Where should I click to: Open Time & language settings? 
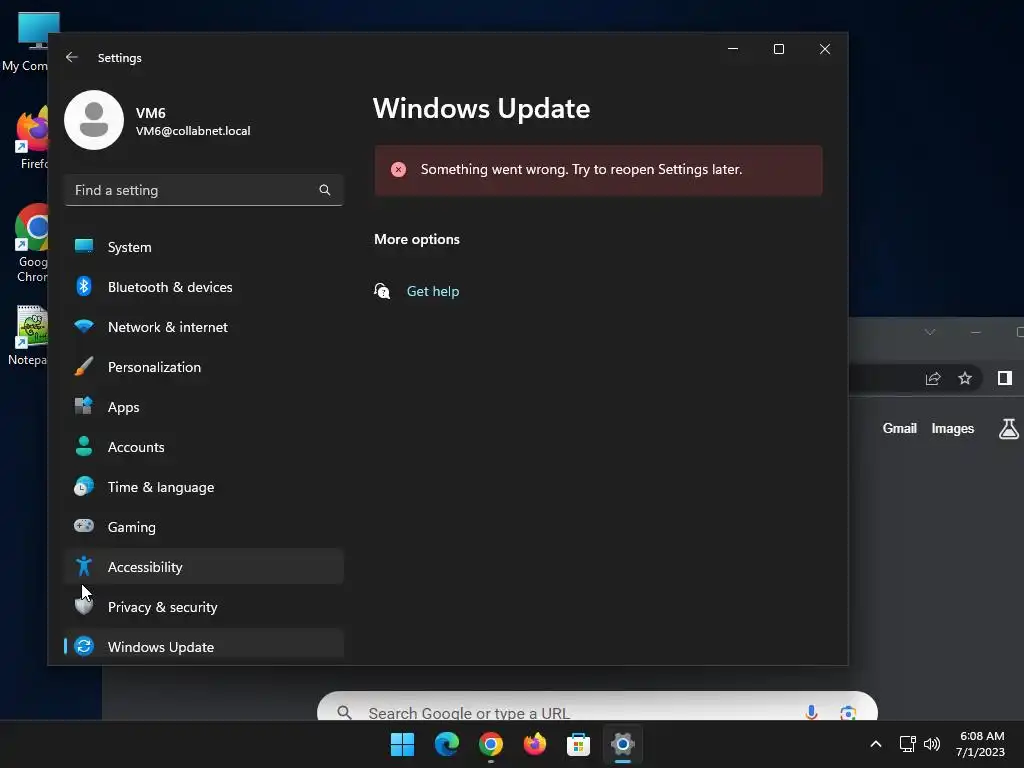pyautogui.click(x=204, y=487)
